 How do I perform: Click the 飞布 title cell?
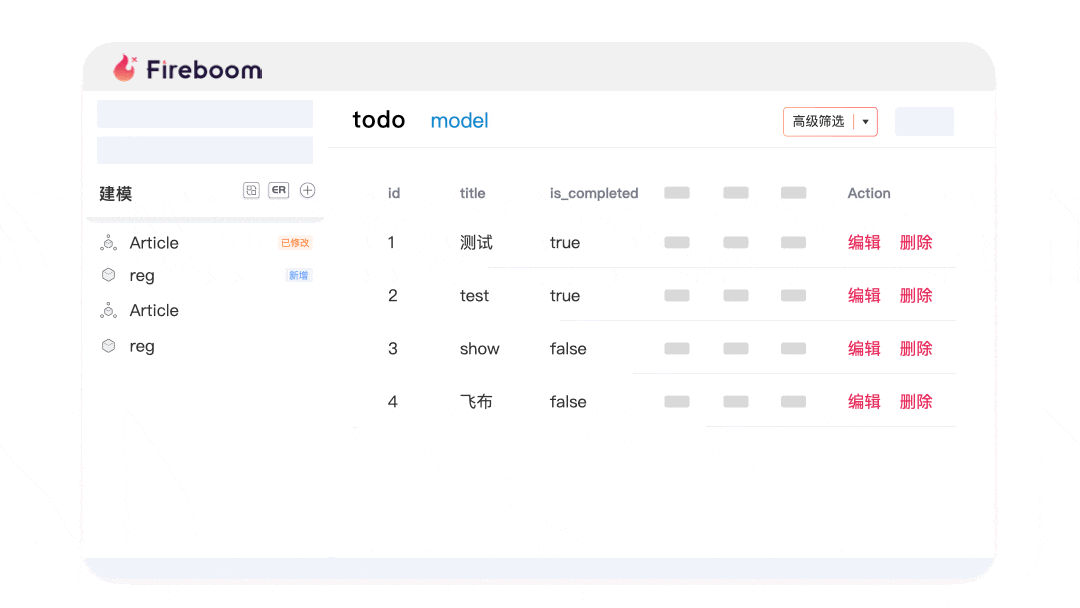point(476,401)
